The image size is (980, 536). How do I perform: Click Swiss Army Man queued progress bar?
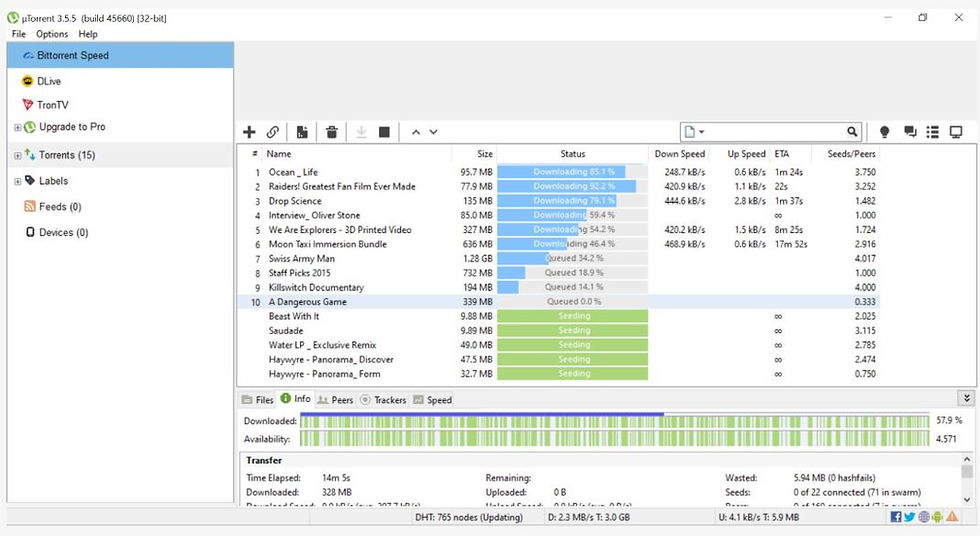[572, 258]
